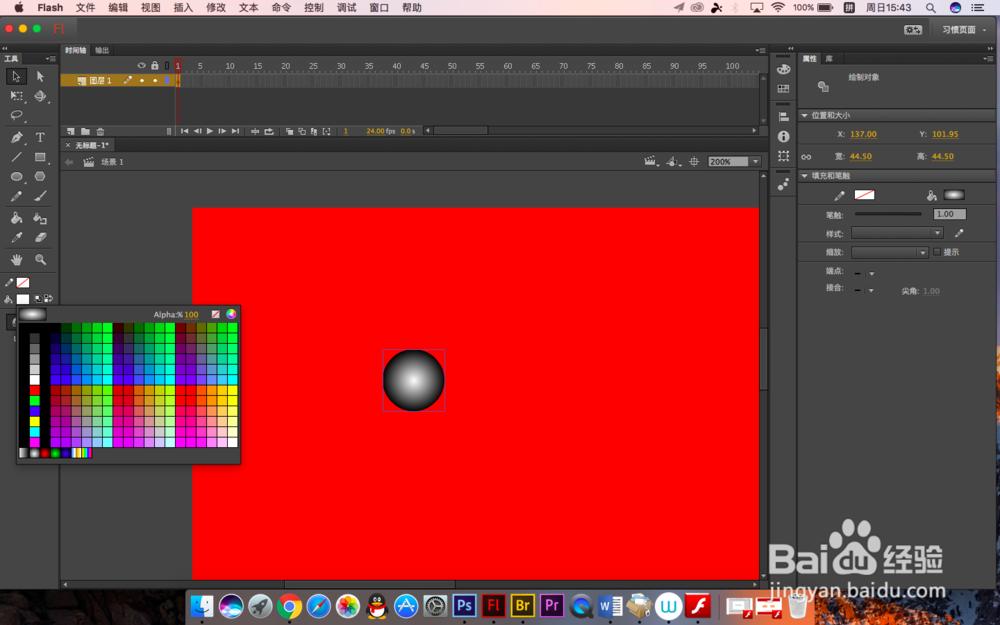1000x625 pixels.
Task: Open the Edit Scene clapperboard icon
Action: pyautogui.click(x=651, y=162)
